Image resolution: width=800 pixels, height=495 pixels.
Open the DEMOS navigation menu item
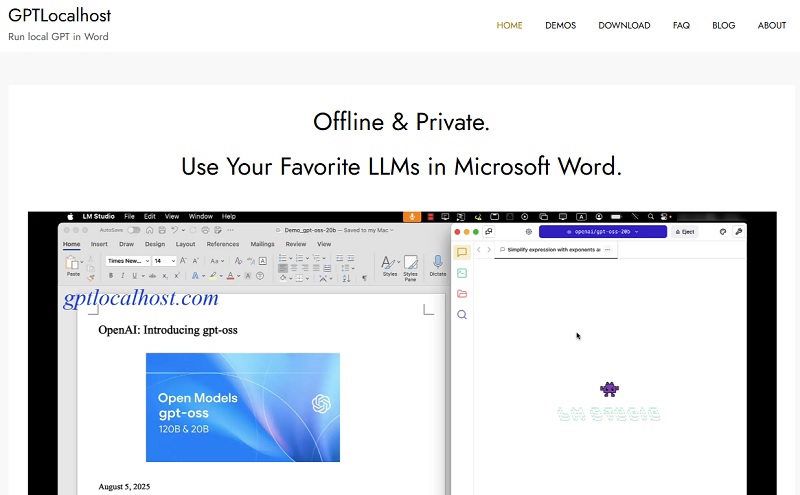(x=560, y=26)
